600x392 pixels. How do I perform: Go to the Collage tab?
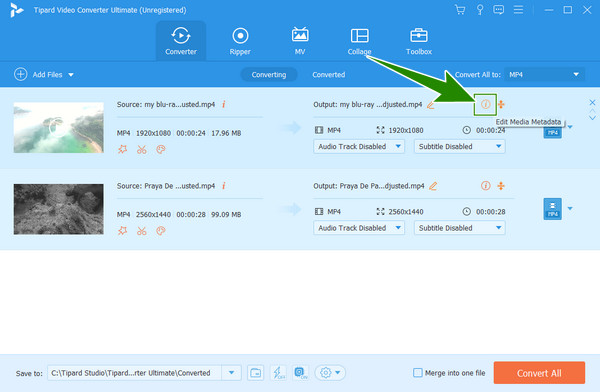[359, 41]
